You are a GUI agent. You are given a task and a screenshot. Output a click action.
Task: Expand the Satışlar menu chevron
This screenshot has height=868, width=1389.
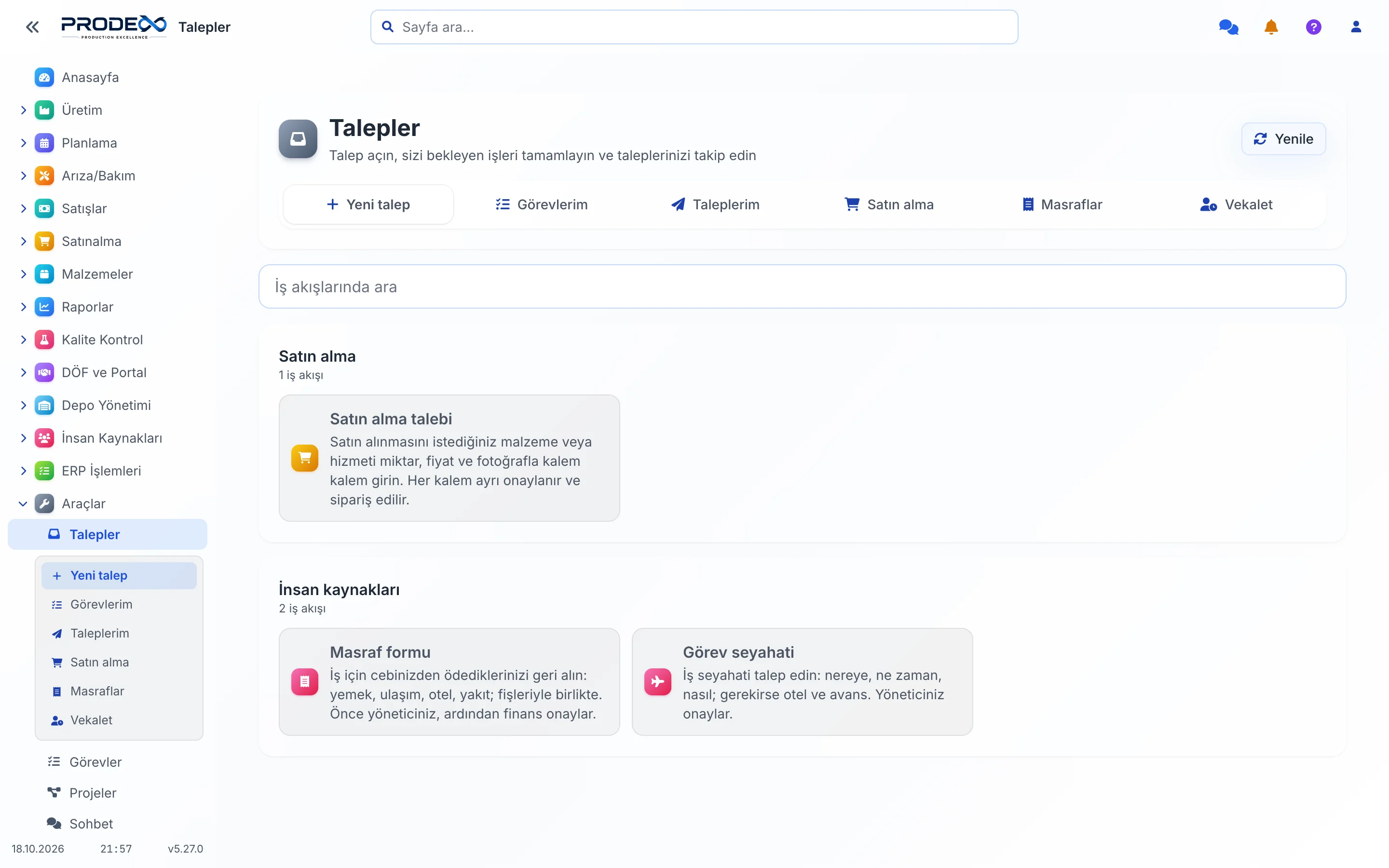pos(23,208)
